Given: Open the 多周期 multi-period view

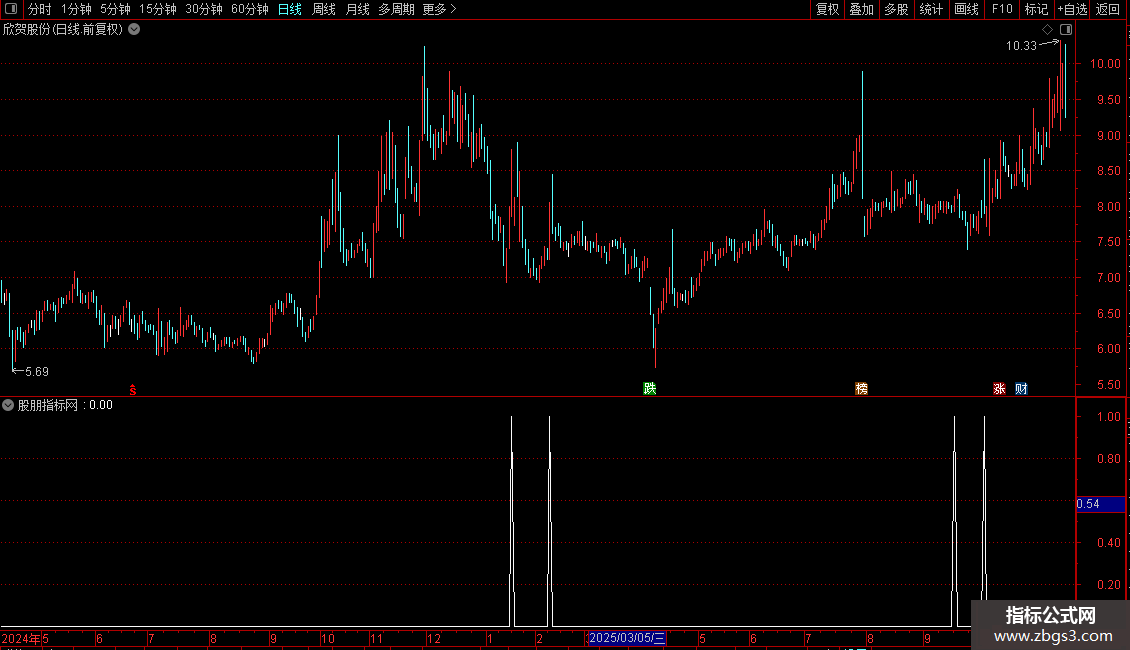Looking at the screenshot, I should pos(396,9).
